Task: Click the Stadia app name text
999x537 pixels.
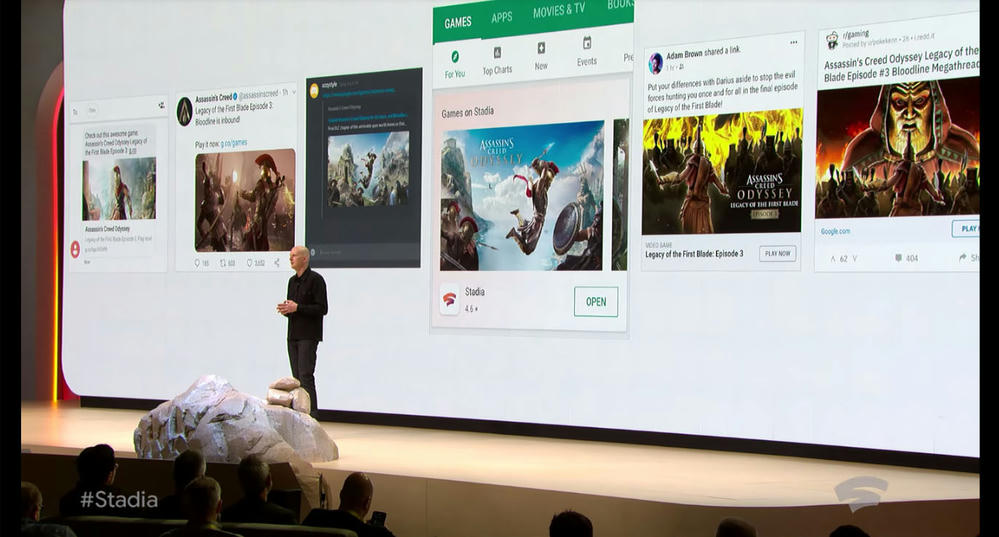Action: (475, 292)
